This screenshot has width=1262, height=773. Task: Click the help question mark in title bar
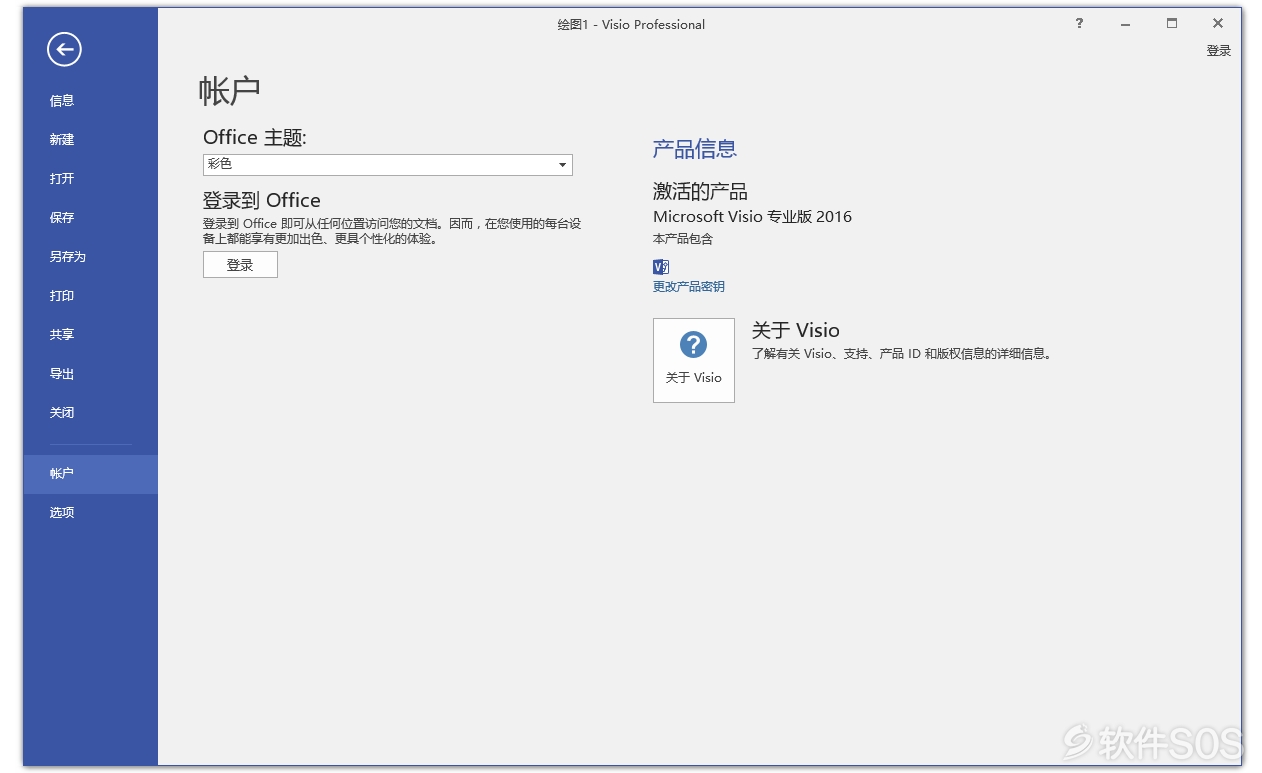[x=1079, y=24]
